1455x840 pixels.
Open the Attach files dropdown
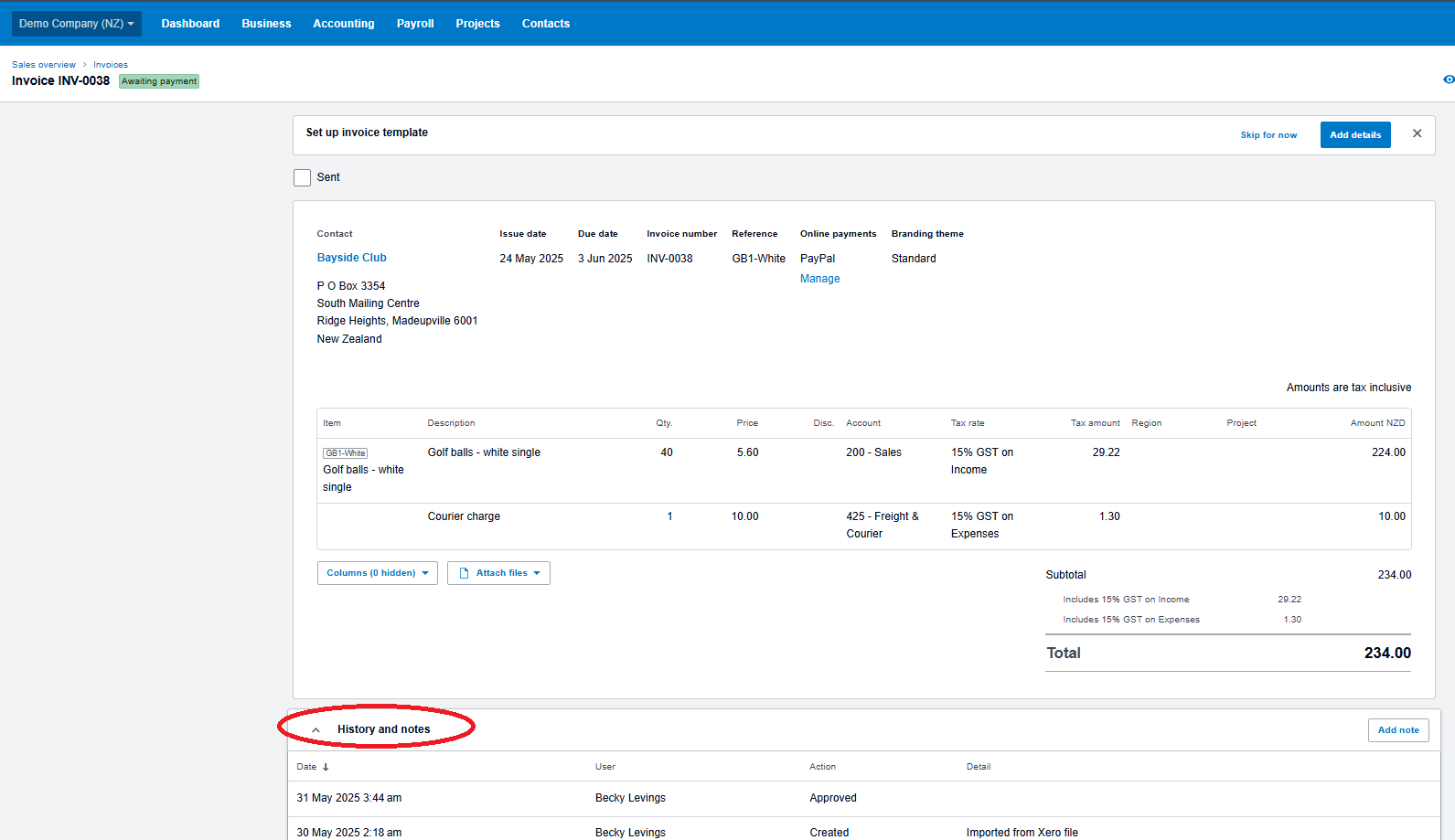tap(498, 573)
